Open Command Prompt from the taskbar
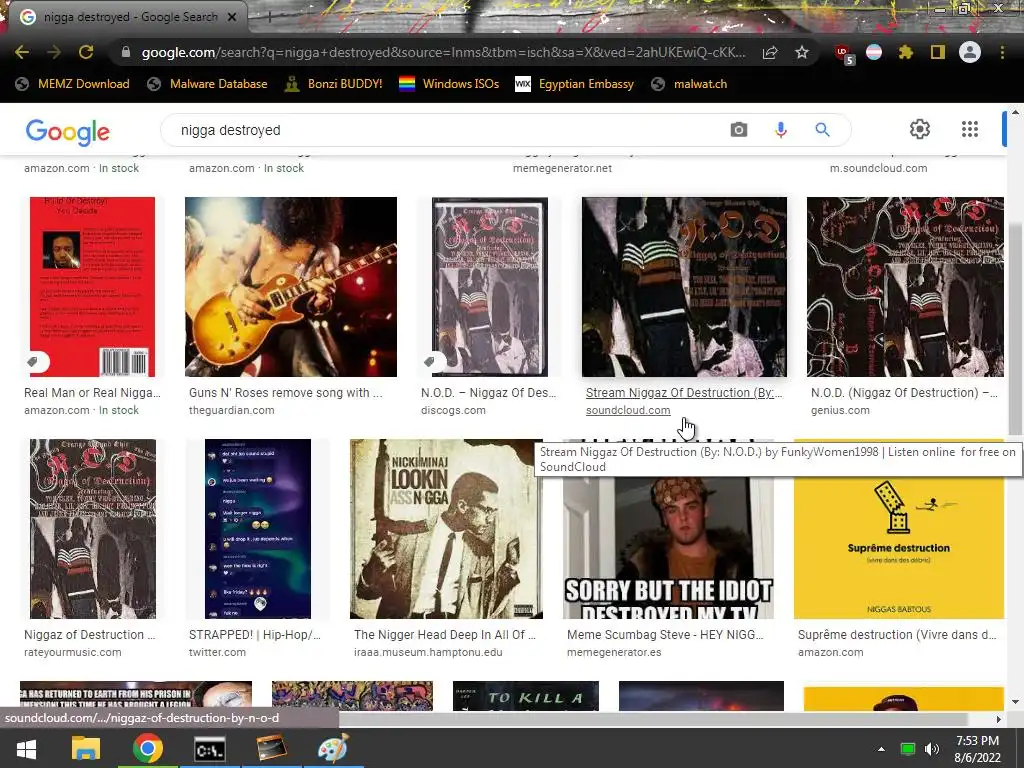The width and height of the screenshot is (1024, 768). coord(210,749)
